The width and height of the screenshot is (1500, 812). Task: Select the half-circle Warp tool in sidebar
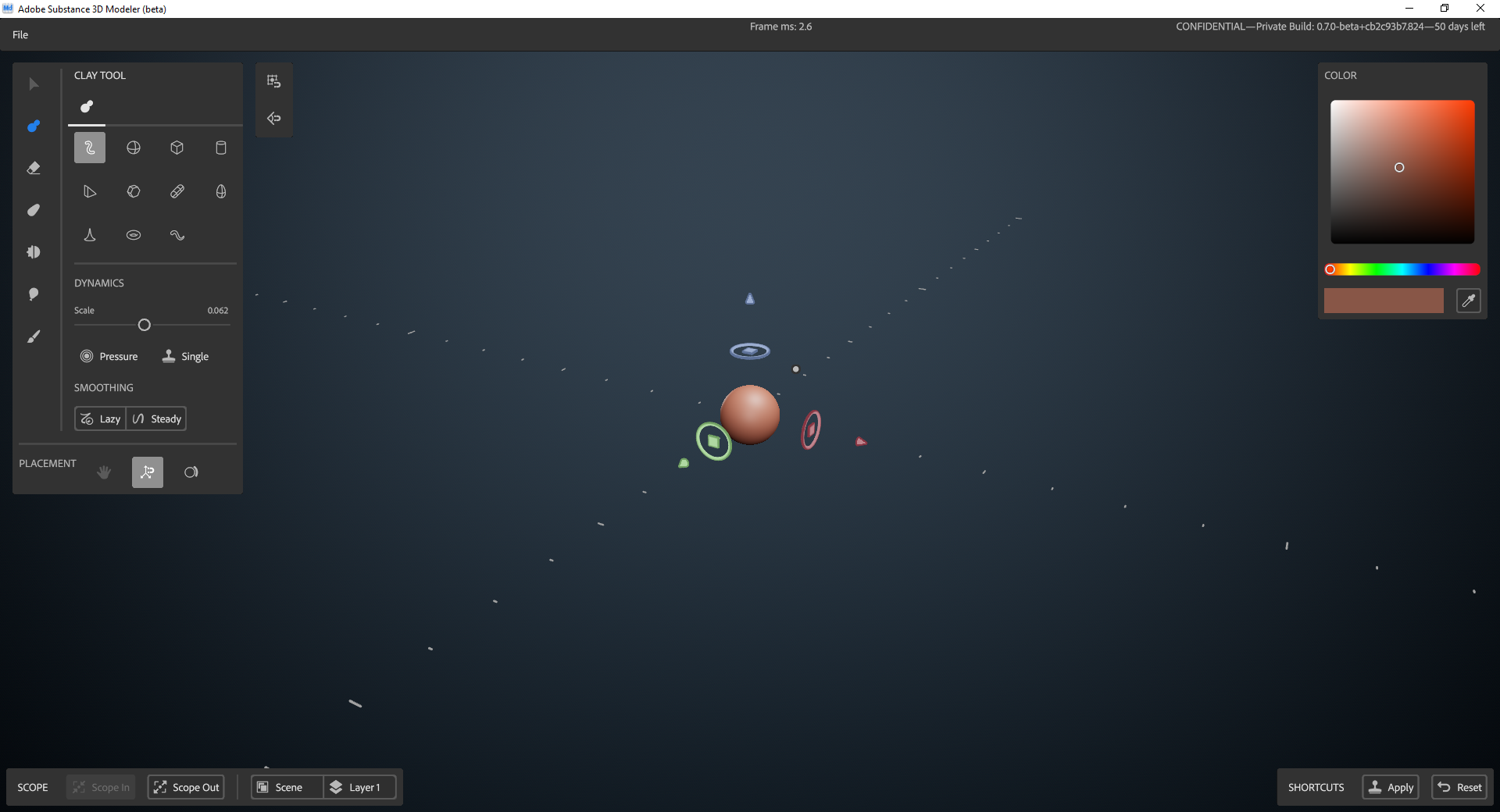coord(34,252)
